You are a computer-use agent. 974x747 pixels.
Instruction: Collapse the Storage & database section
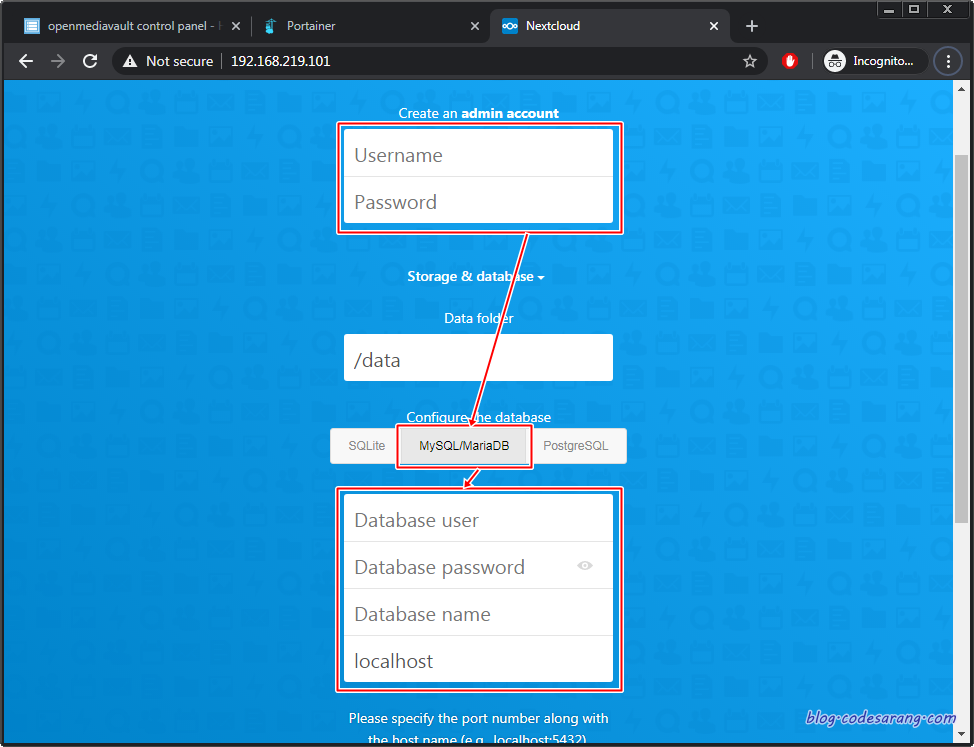click(476, 276)
